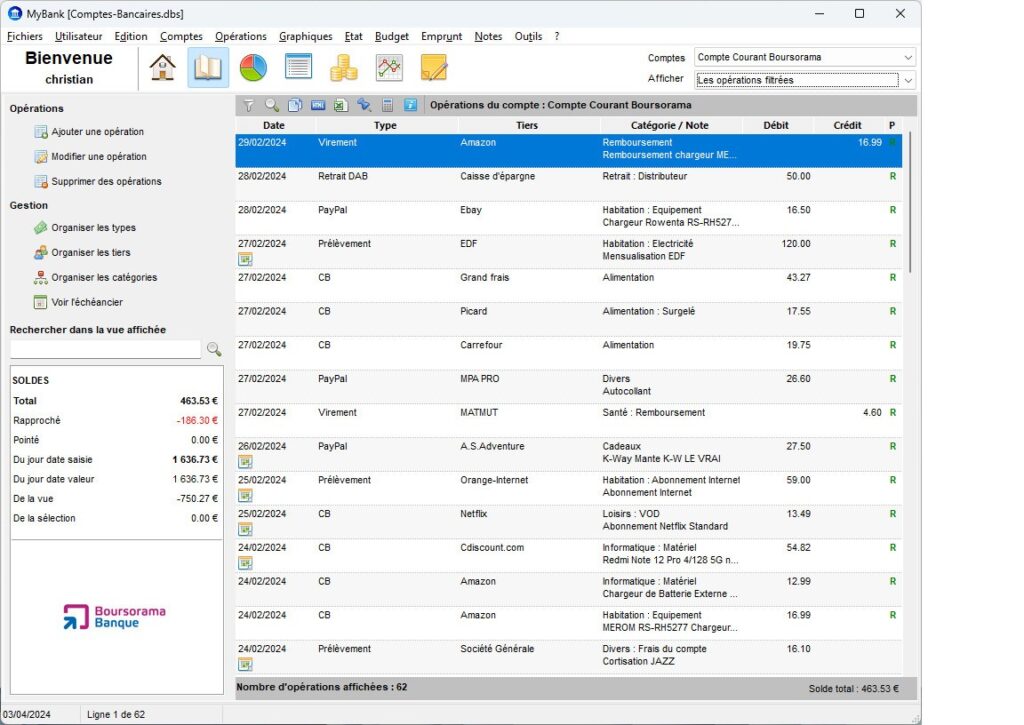Click calendar icon in Société Générale row
Viewport: 1024px width, 725px height.
point(245,664)
